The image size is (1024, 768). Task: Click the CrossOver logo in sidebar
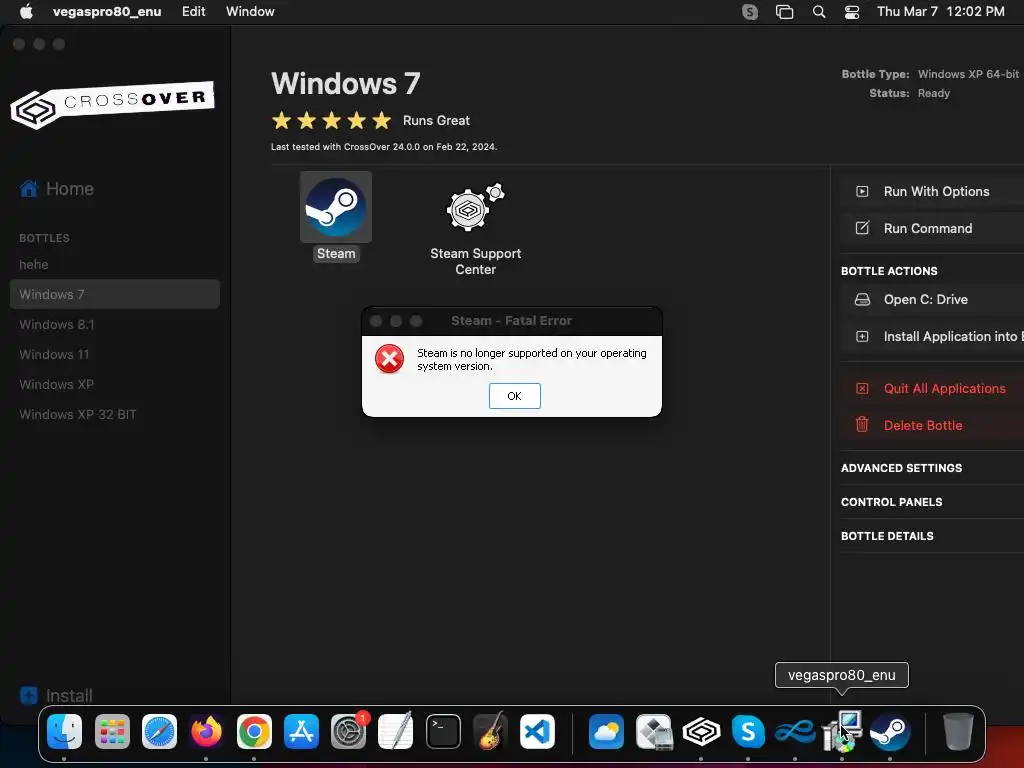[x=112, y=104]
